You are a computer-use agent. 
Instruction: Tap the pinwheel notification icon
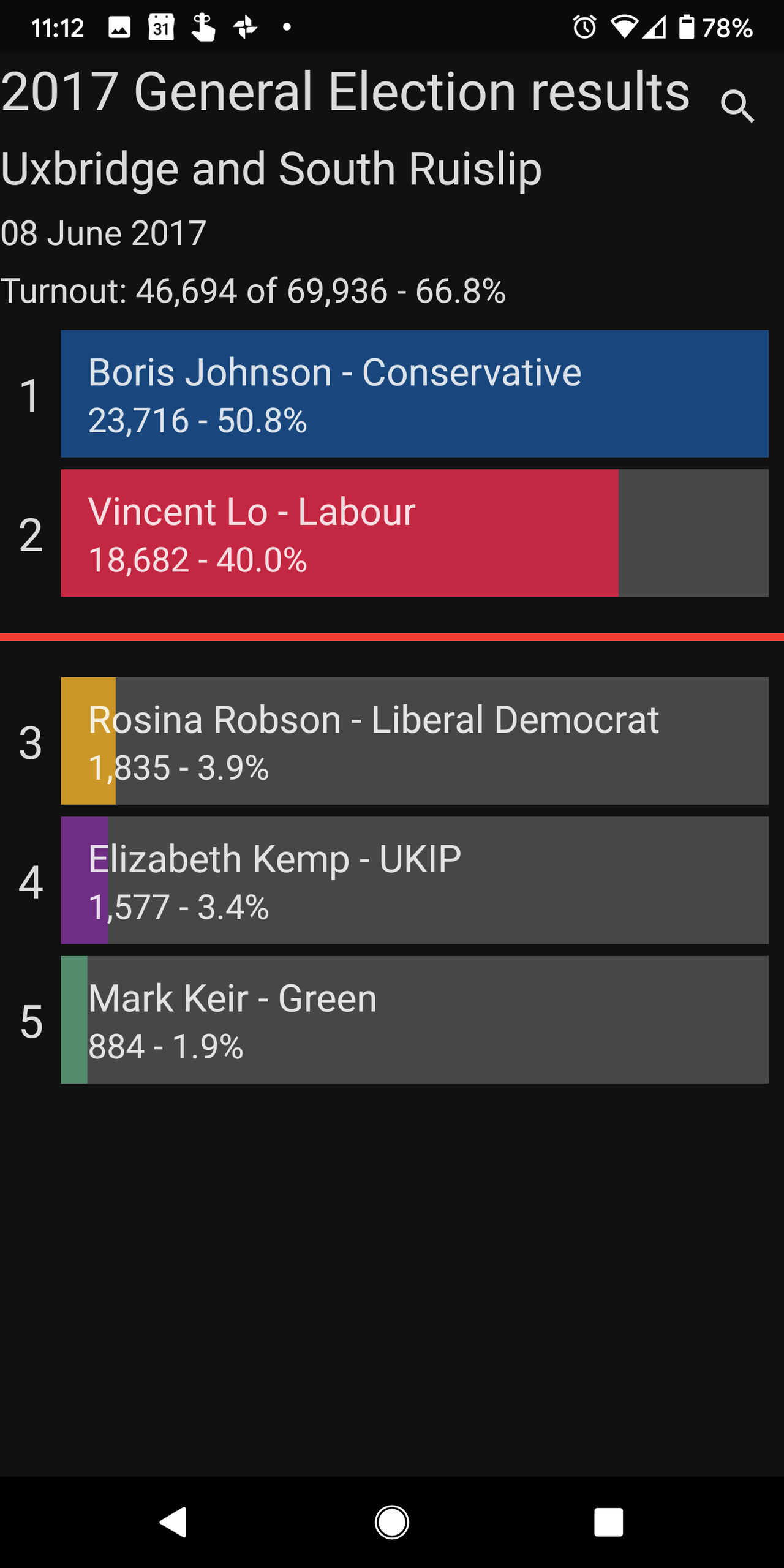point(246,28)
